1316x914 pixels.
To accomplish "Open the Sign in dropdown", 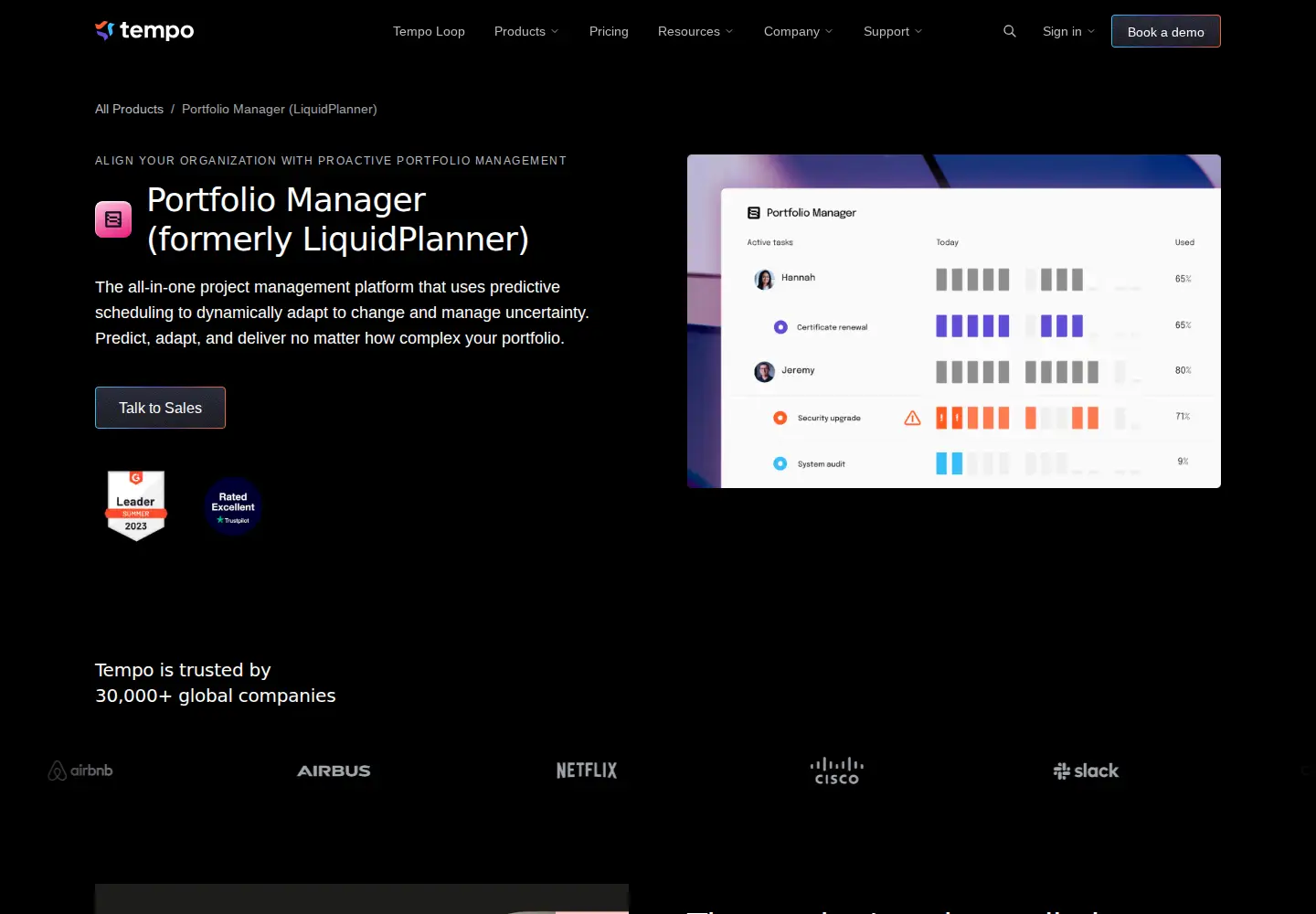I will click(x=1068, y=31).
